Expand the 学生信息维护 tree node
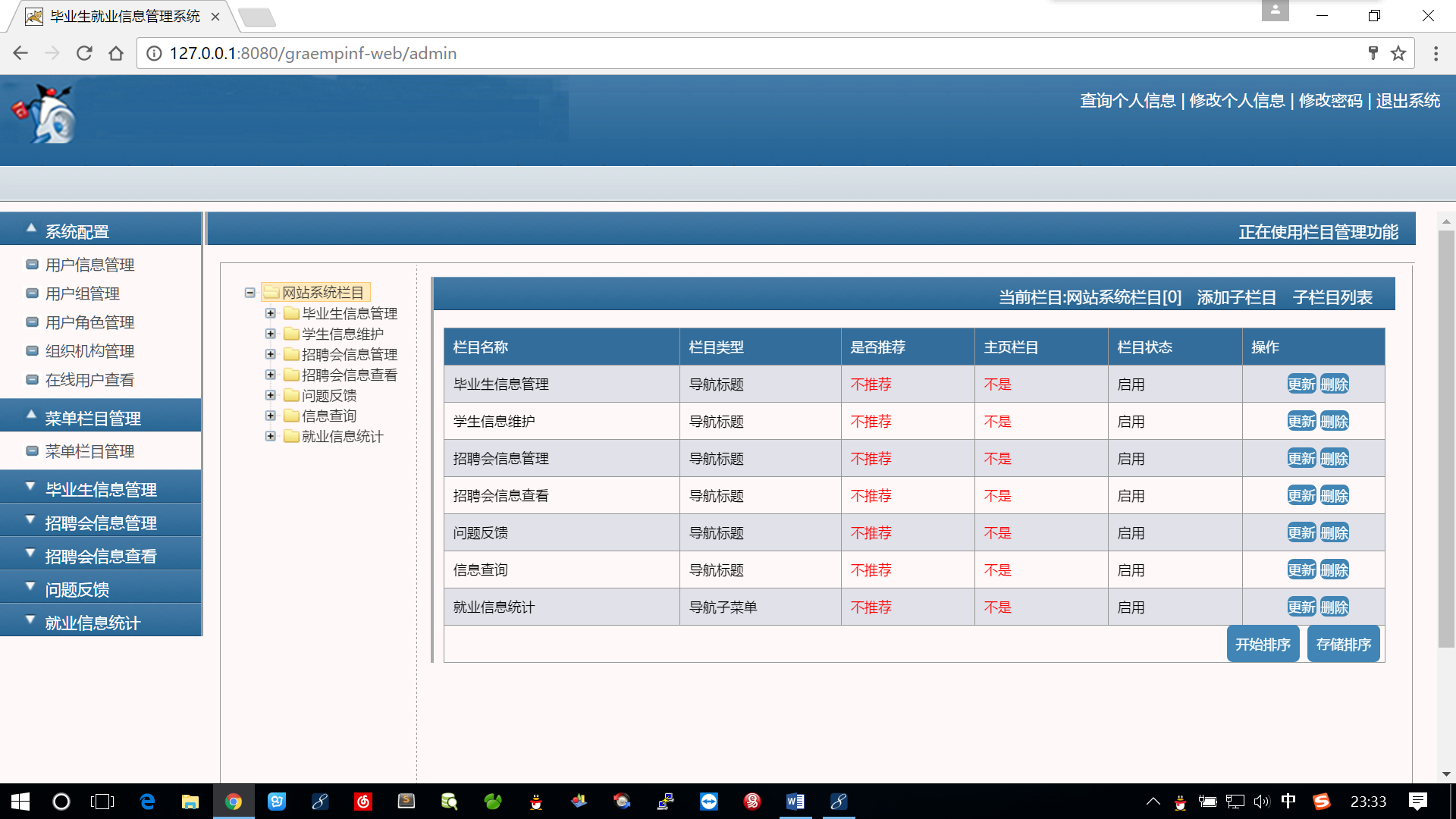Screen dimensions: 1456x819 [270, 334]
